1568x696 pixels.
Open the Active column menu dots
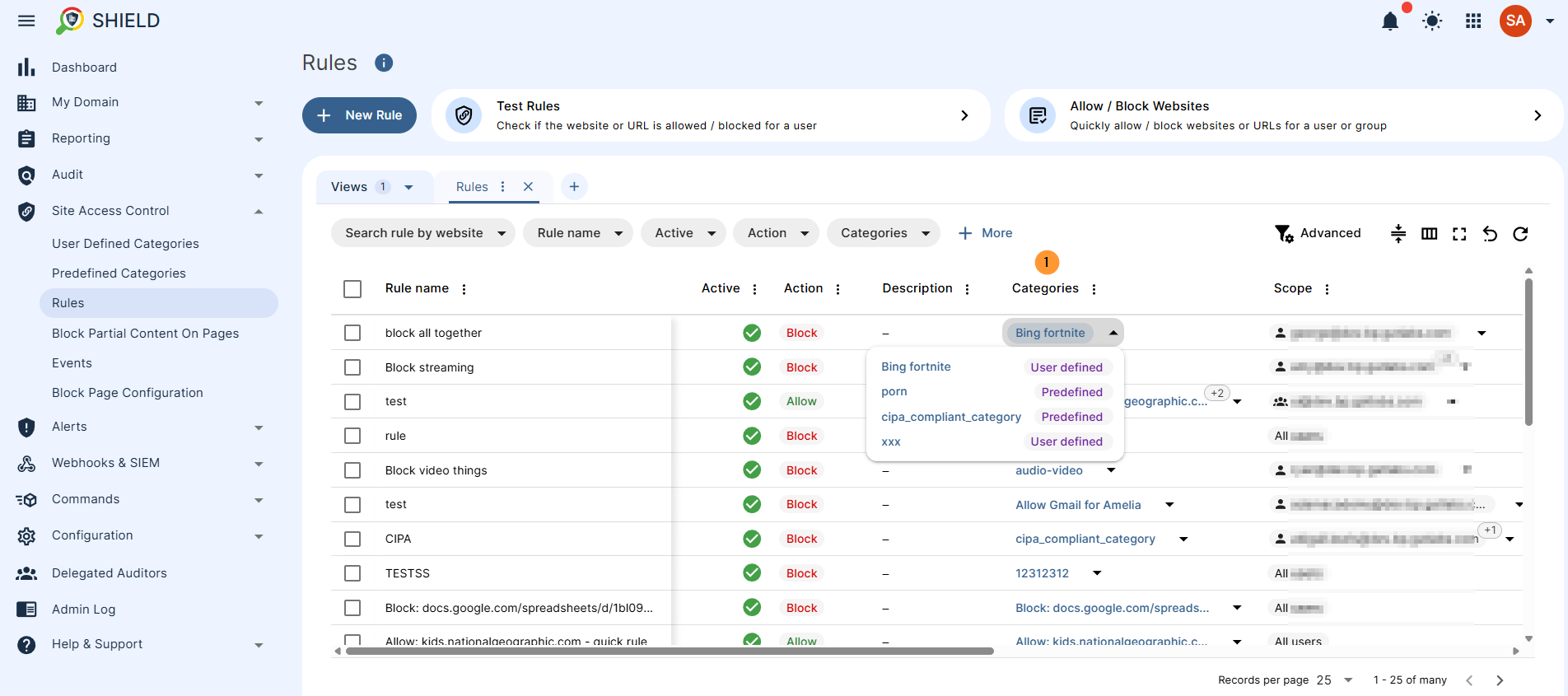click(x=755, y=289)
